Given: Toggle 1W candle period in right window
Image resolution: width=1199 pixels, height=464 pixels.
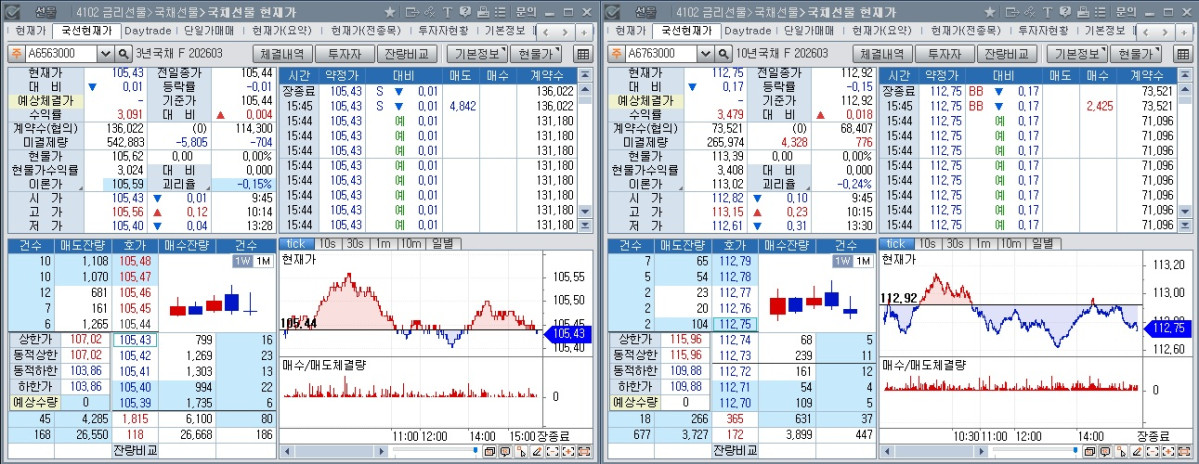Looking at the screenshot, I should [x=842, y=261].
